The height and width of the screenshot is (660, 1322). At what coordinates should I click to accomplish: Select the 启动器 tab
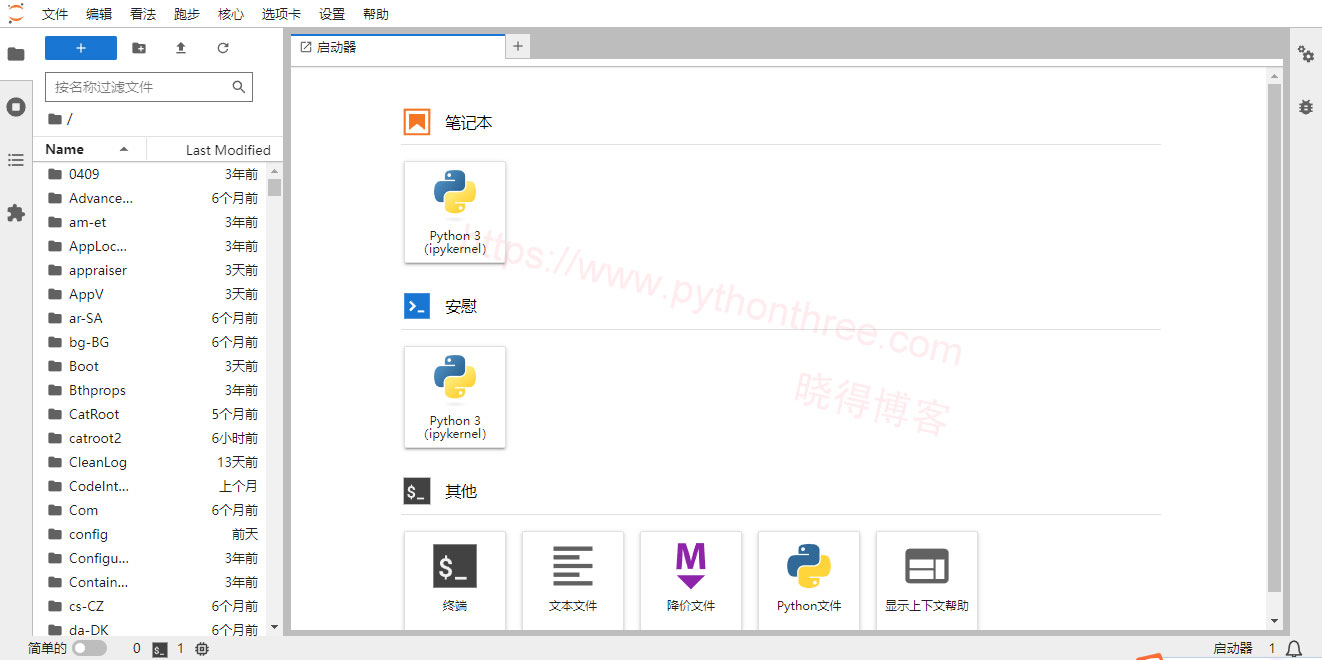(x=398, y=47)
